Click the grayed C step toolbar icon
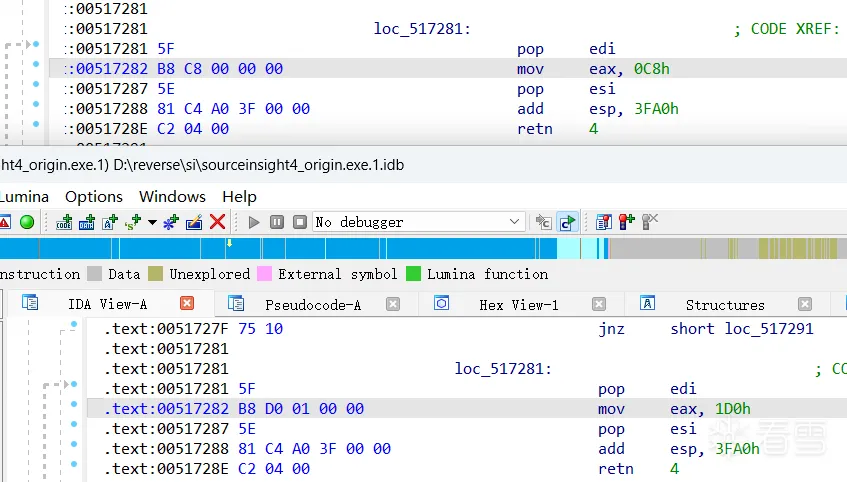The height and width of the screenshot is (482, 847). [543, 222]
